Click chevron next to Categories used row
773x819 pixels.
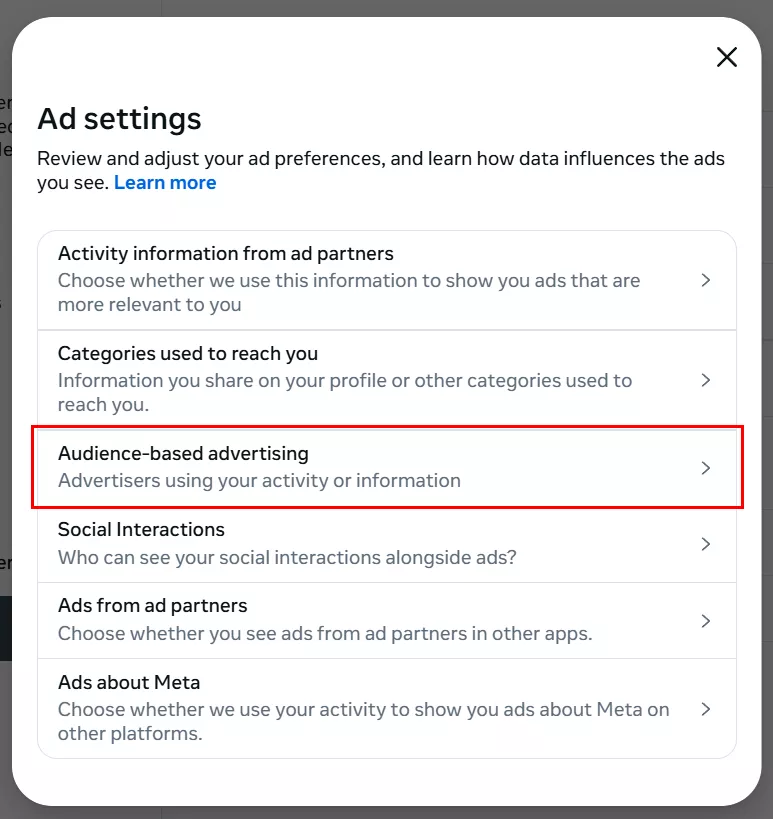coord(706,380)
